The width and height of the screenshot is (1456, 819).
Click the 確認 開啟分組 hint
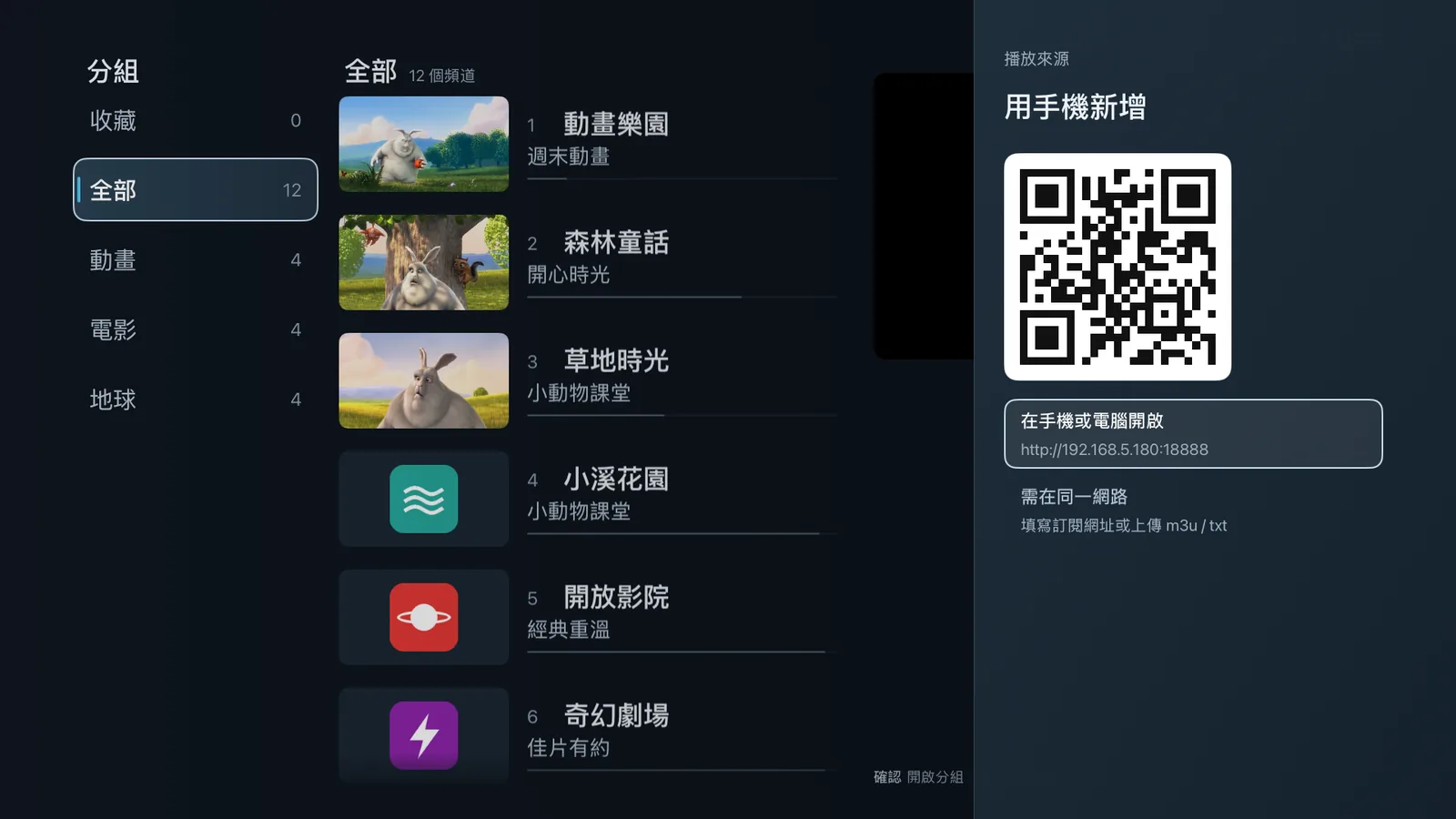[x=918, y=777]
